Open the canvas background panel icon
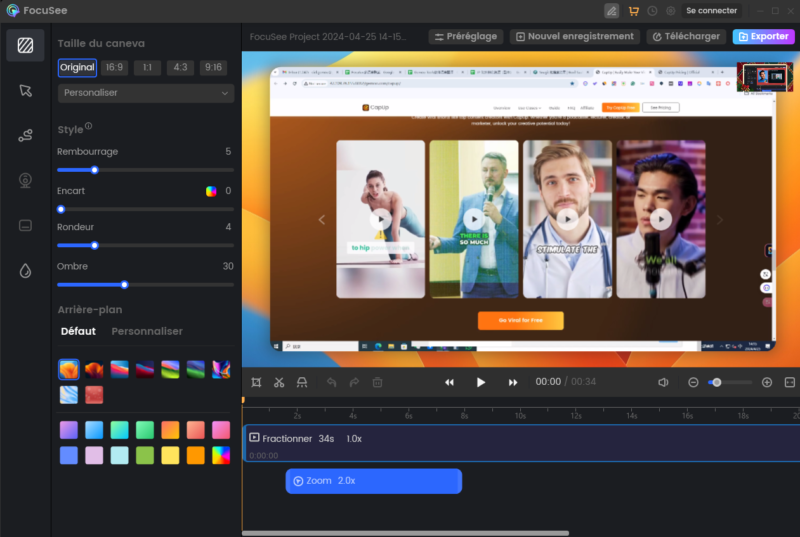800x537 pixels. coord(25,45)
